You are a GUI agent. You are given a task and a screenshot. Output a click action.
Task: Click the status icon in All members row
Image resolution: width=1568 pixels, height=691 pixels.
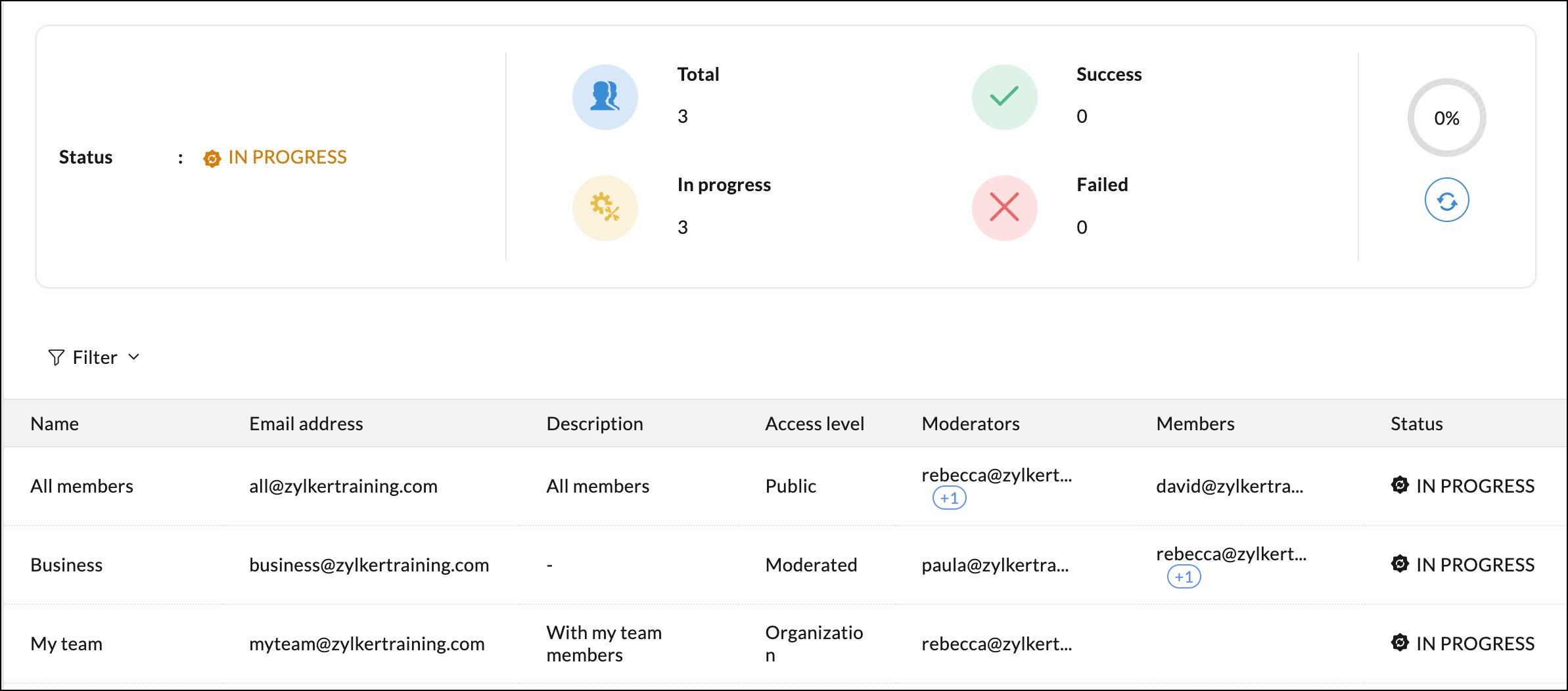click(1400, 485)
